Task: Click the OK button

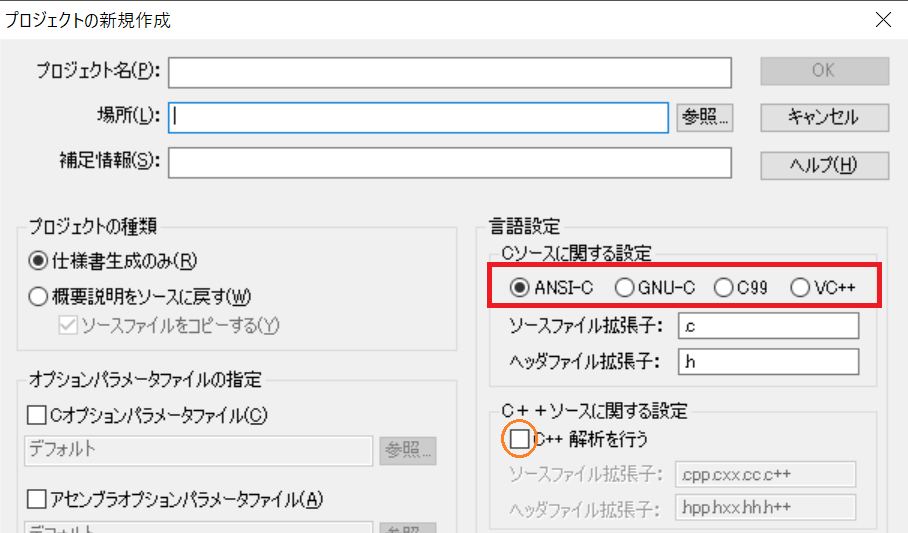Action: click(x=824, y=71)
